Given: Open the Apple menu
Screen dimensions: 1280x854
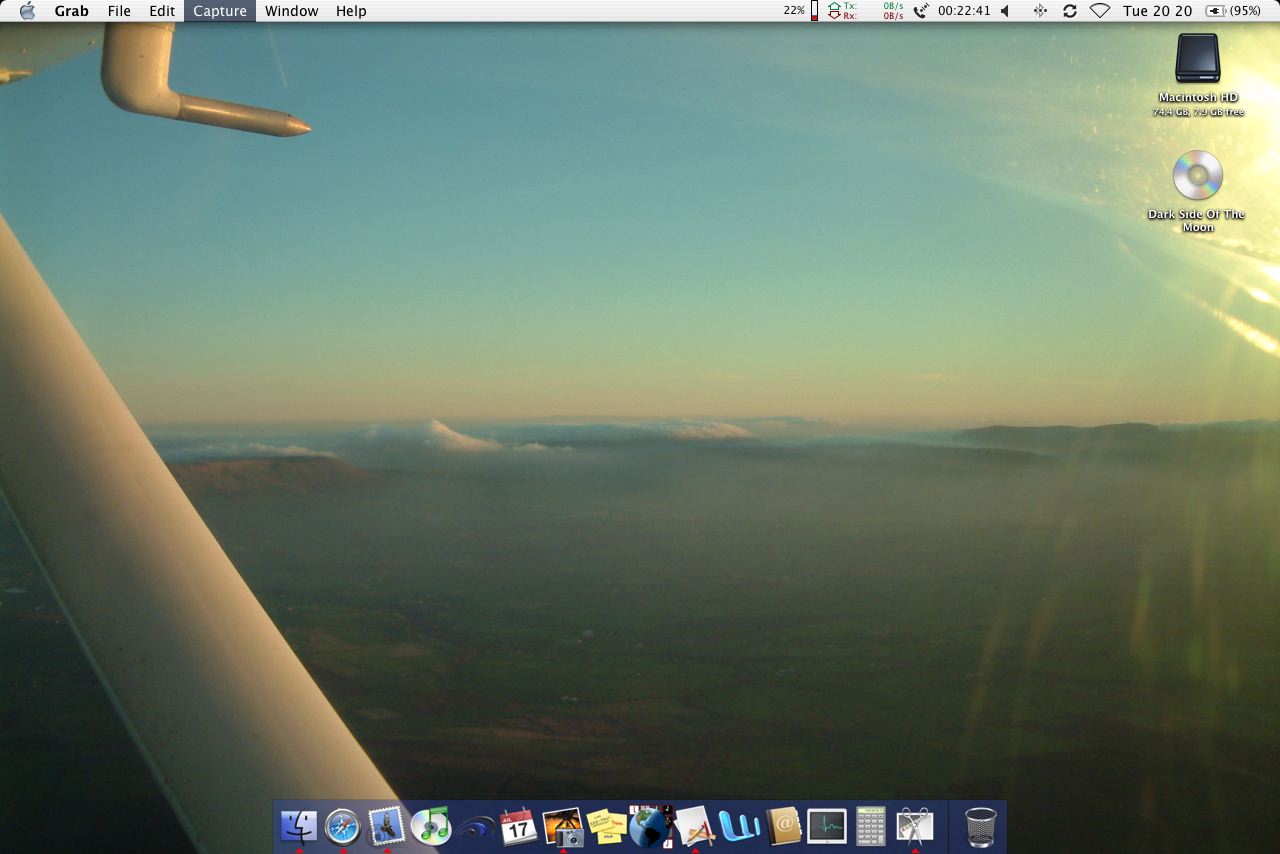Looking at the screenshot, I should click(x=27, y=11).
